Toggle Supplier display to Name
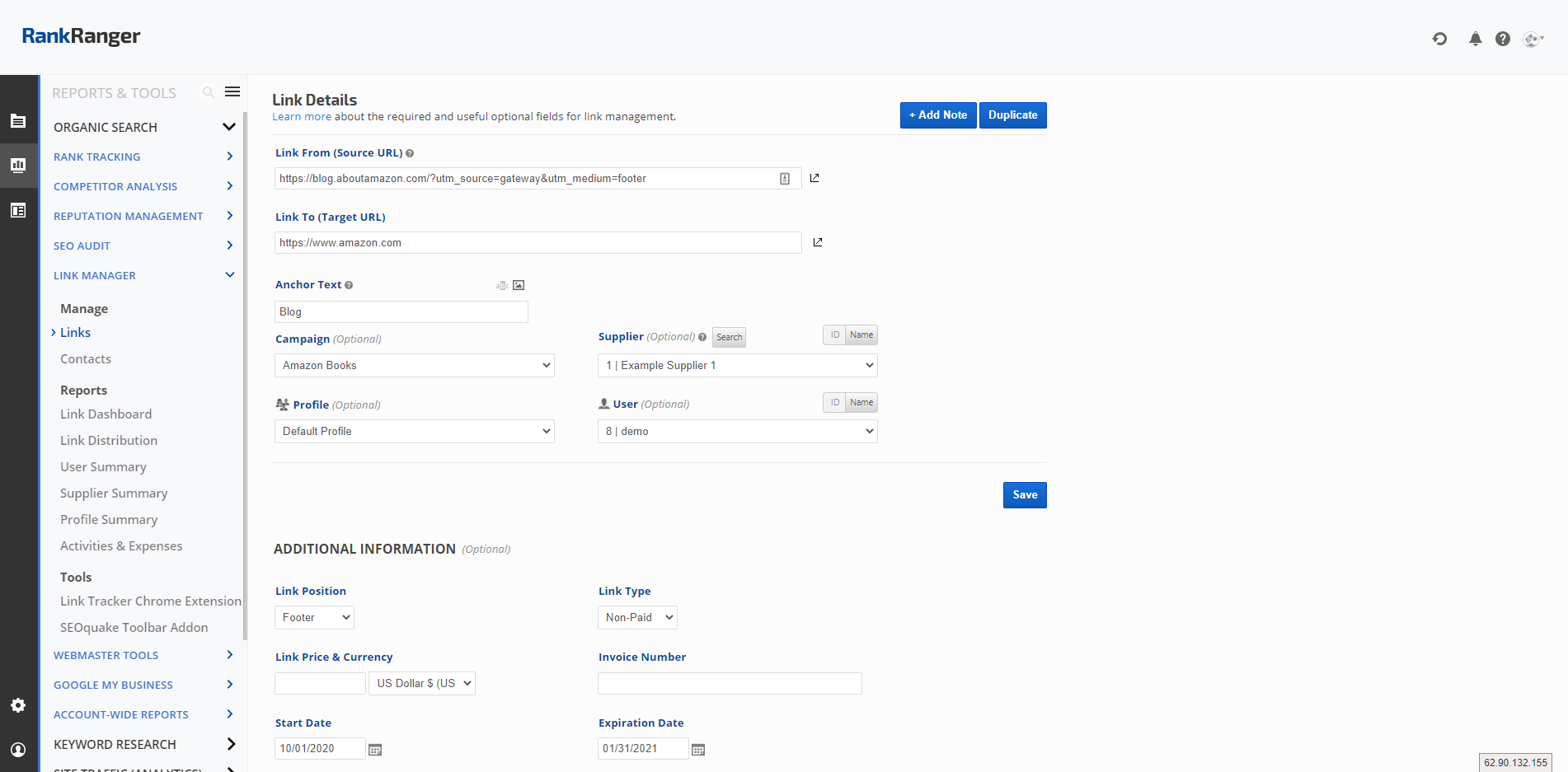1568x772 pixels. (861, 335)
